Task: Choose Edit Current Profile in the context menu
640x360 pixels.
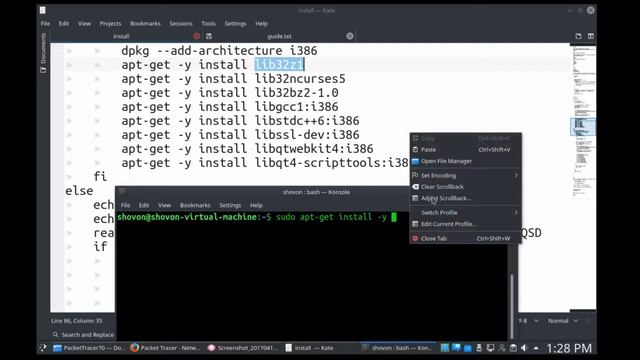Action: click(x=465, y=224)
